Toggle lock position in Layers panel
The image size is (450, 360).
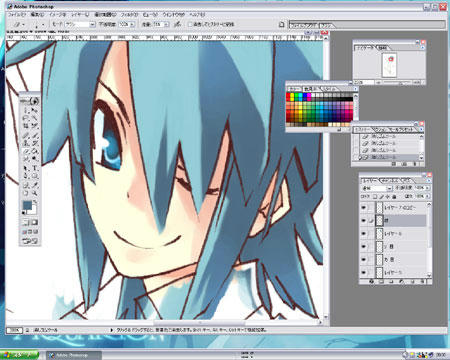(x=388, y=197)
